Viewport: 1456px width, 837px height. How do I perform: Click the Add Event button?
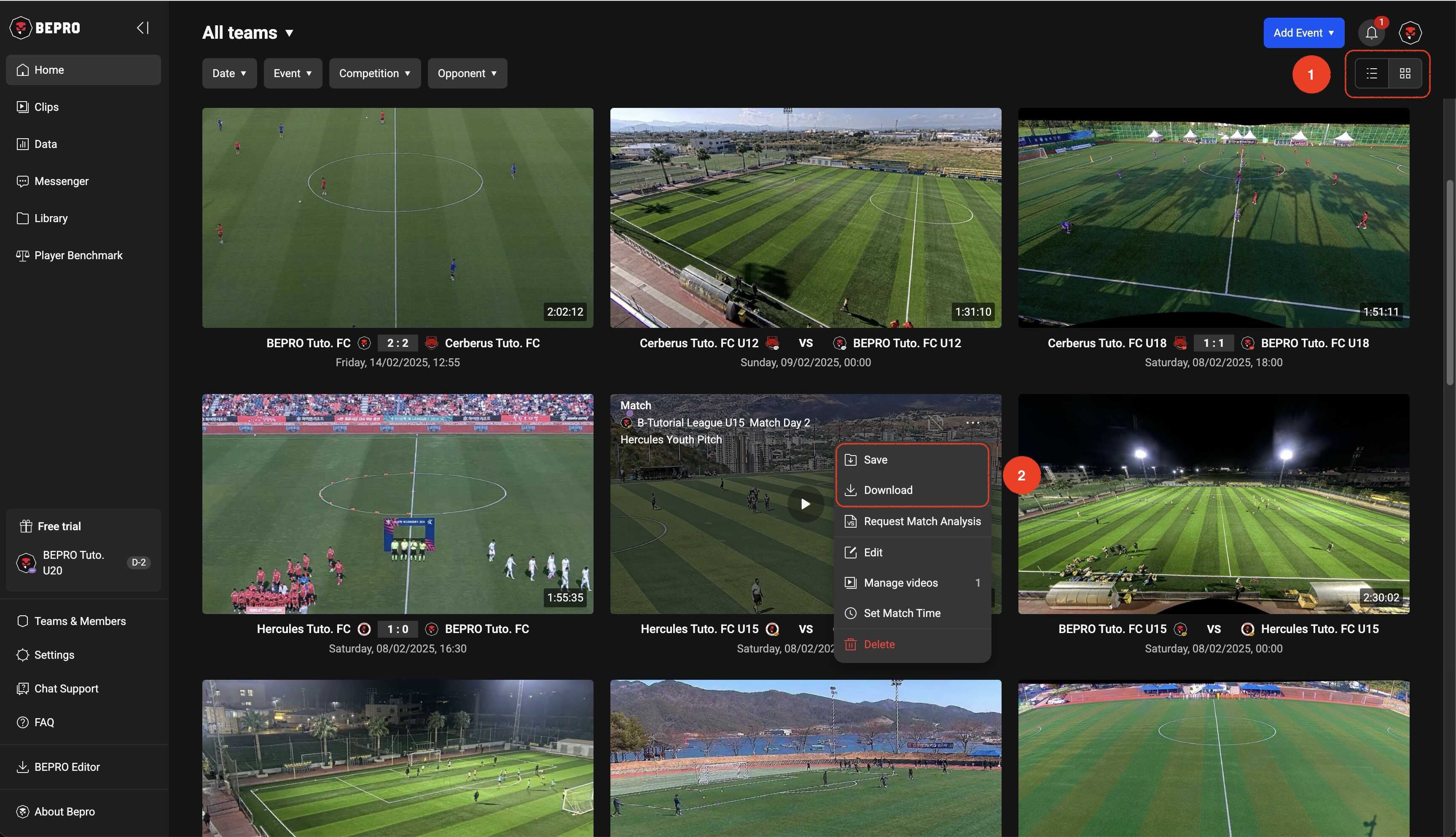(x=1303, y=33)
